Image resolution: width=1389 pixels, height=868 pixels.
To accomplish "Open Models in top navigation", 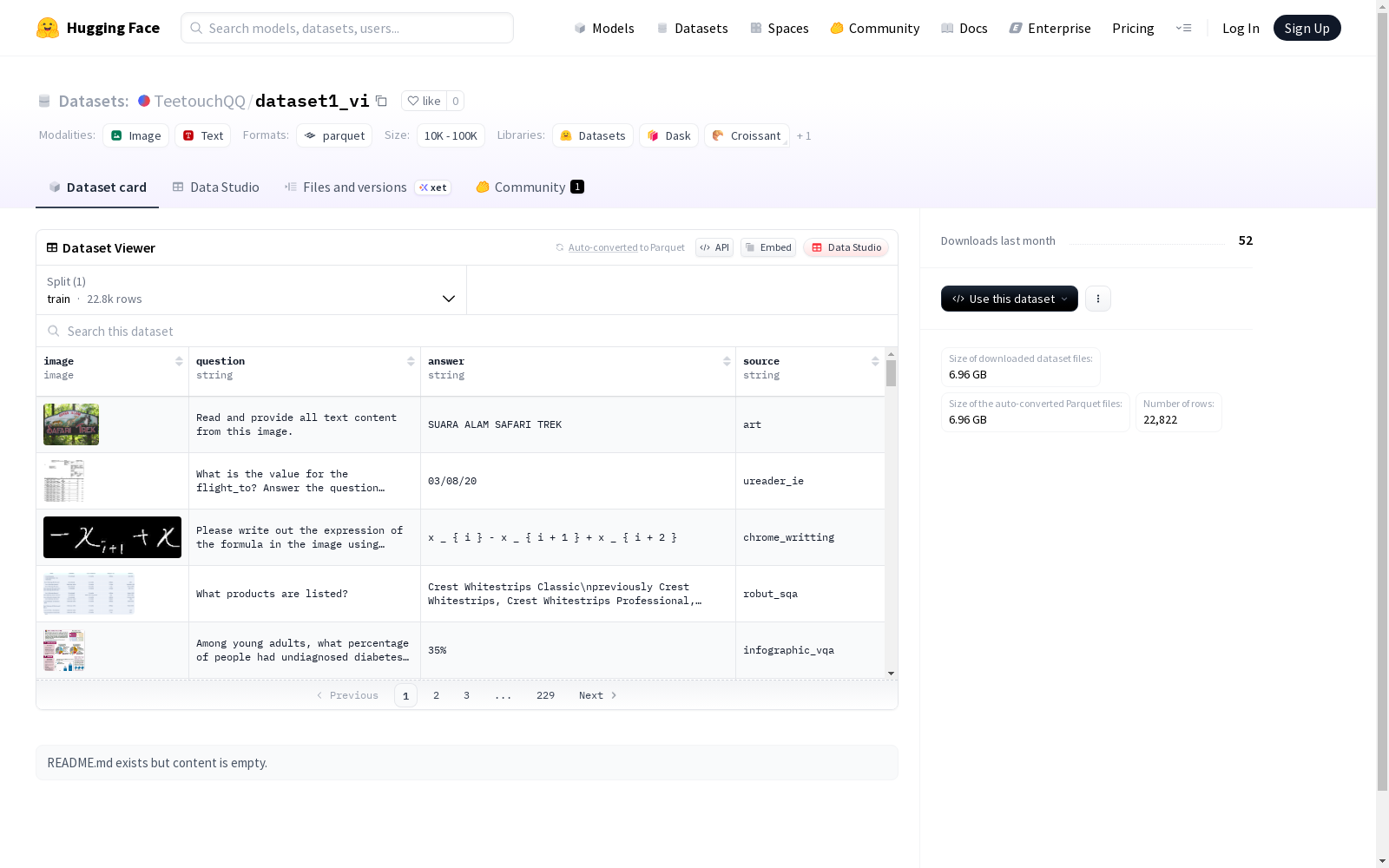I will coord(604,28).
